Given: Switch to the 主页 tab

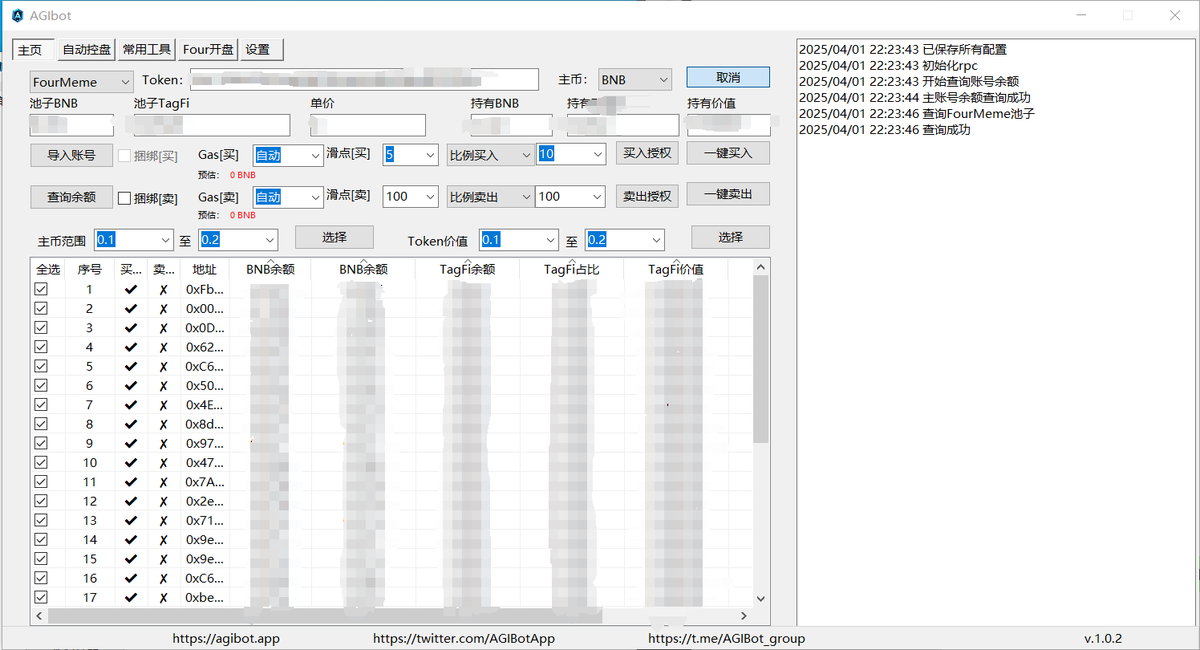Looking at the screenshot, I should click(31, 49).
